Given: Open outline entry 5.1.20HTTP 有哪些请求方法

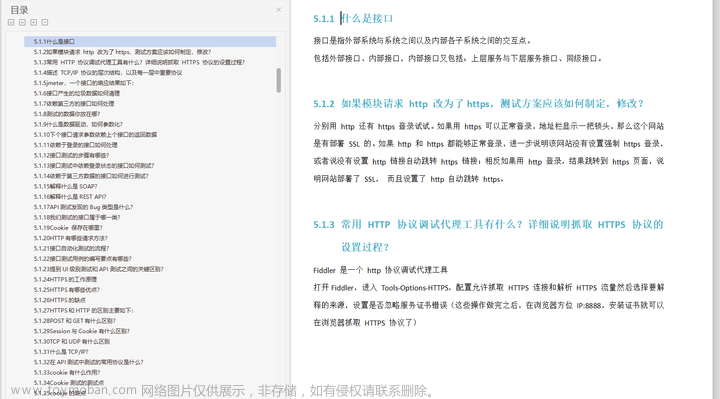Looking at the screenshot, I should [x=71, y=238].
